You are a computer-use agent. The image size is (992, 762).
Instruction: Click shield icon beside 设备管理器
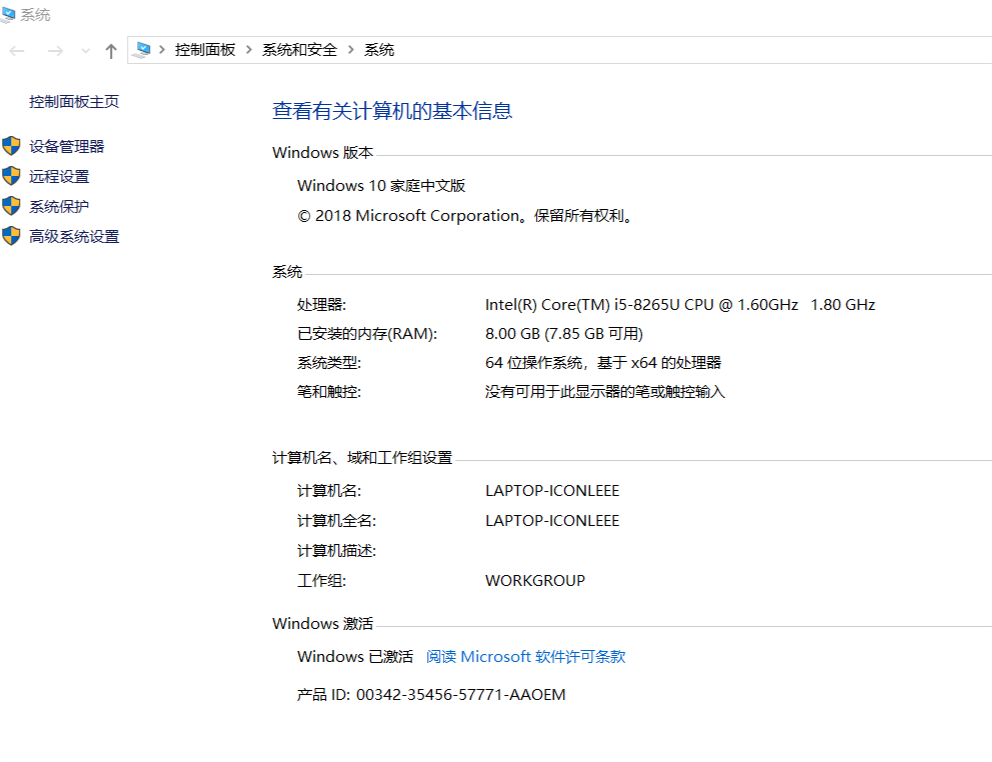(11, 146)
